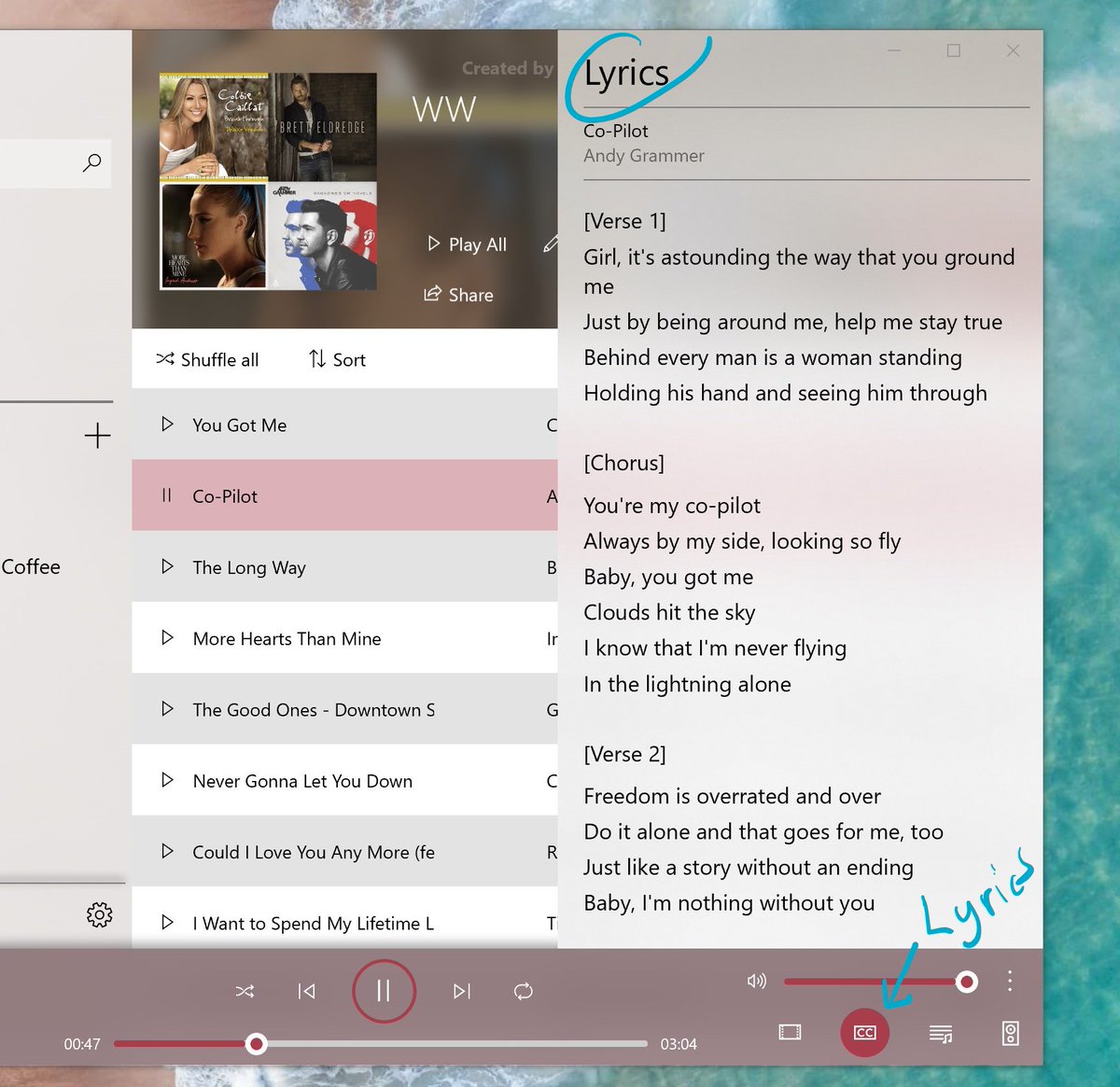Click Play All on the playlist

pyautogui.click(x=467, y=244)
